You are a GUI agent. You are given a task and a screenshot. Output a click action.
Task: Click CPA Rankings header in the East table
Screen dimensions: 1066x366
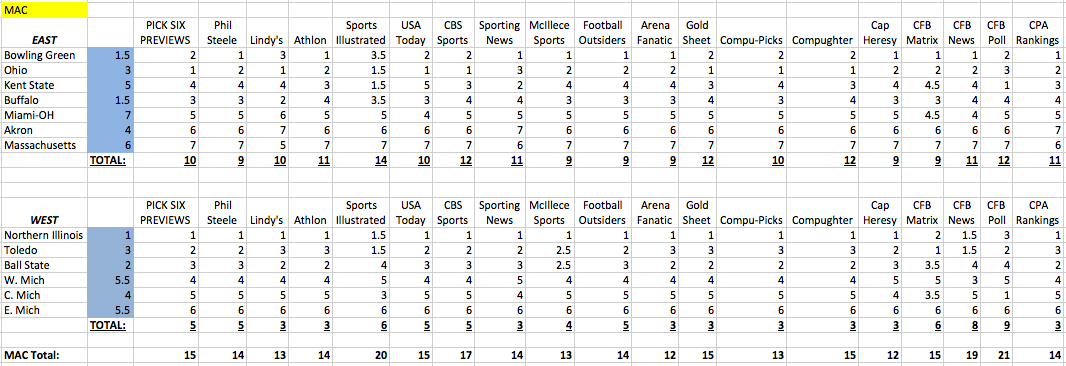(1037, 33)
